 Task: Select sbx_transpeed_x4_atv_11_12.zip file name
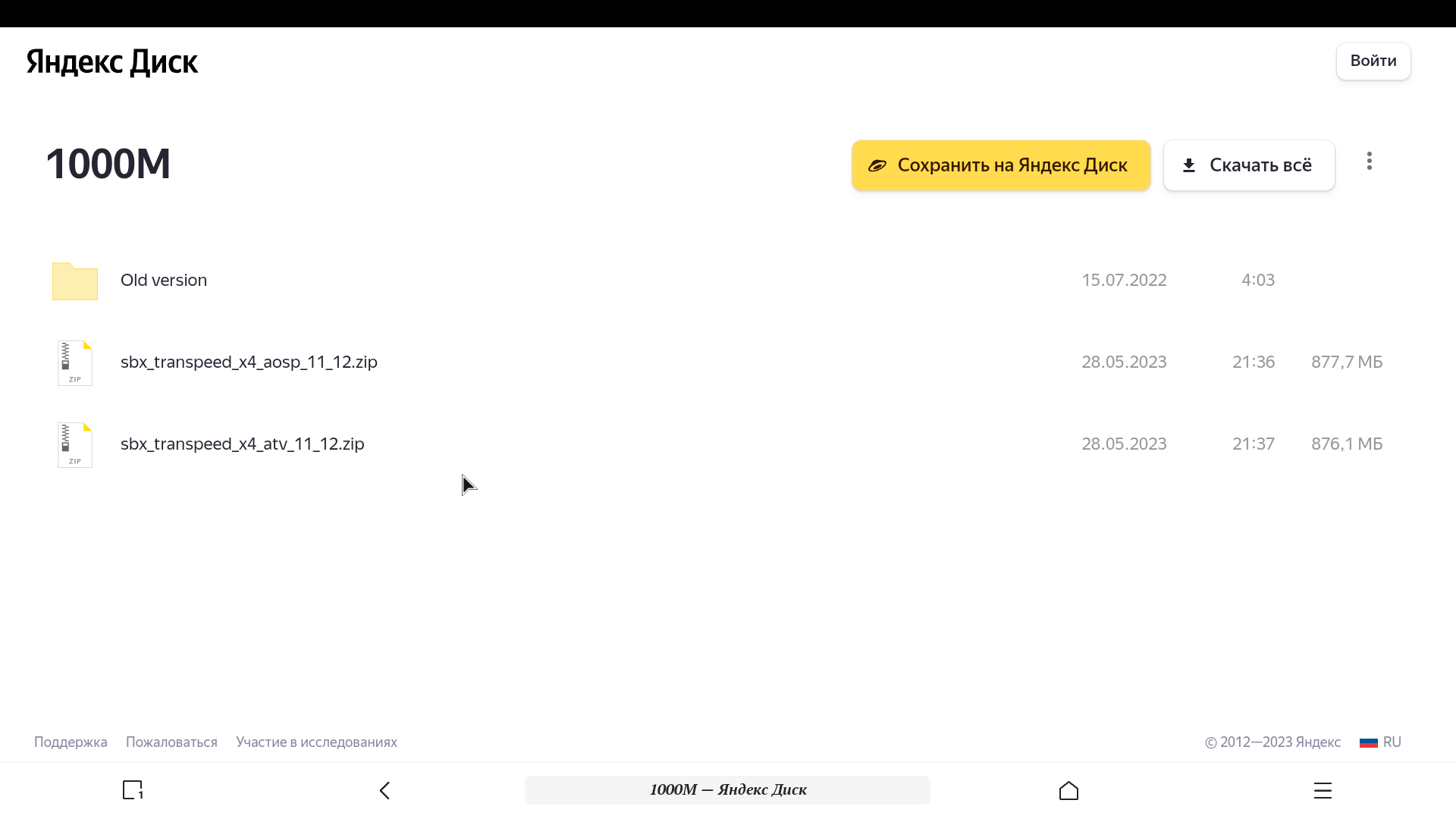243,444
